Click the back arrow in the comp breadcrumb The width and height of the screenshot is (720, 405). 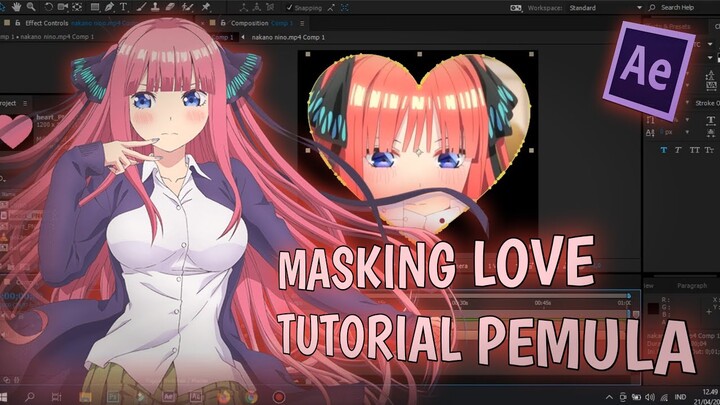coord(243,37)
